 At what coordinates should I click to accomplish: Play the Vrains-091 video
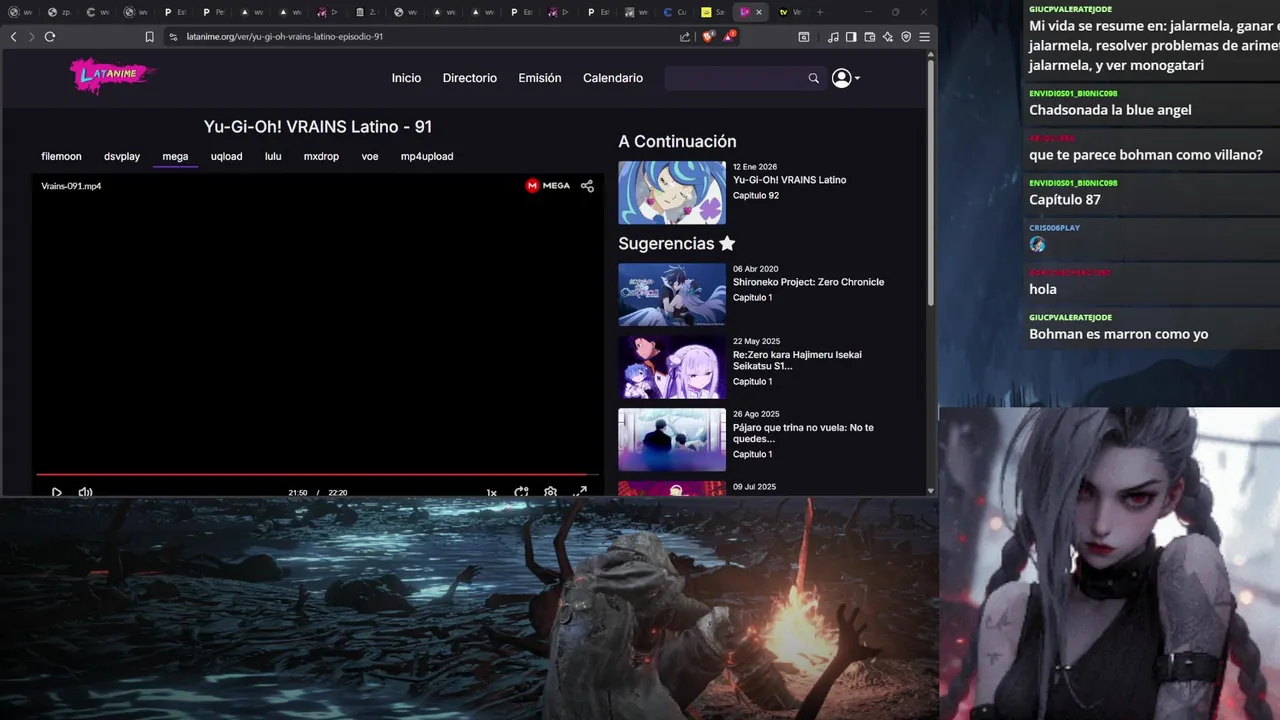point(56,492)
